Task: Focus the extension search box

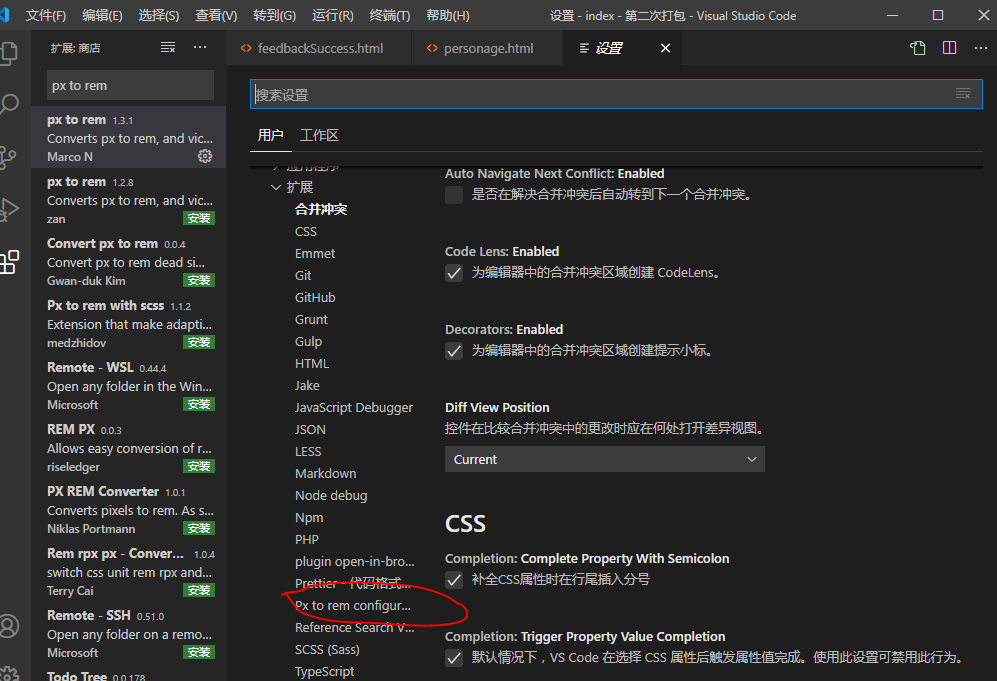Action: (x=130, y=85)
